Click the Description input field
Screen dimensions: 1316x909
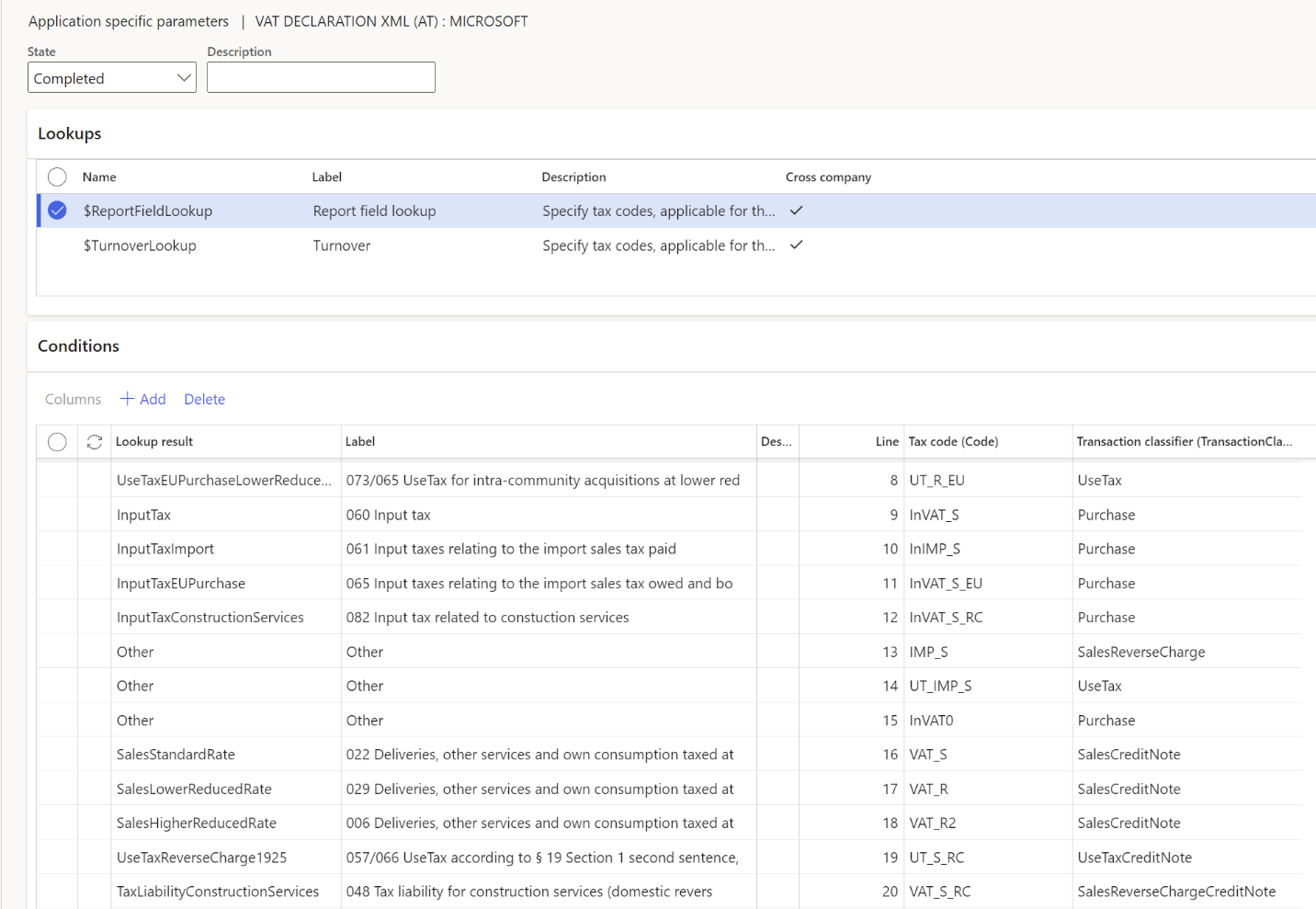tap(321, 78)
